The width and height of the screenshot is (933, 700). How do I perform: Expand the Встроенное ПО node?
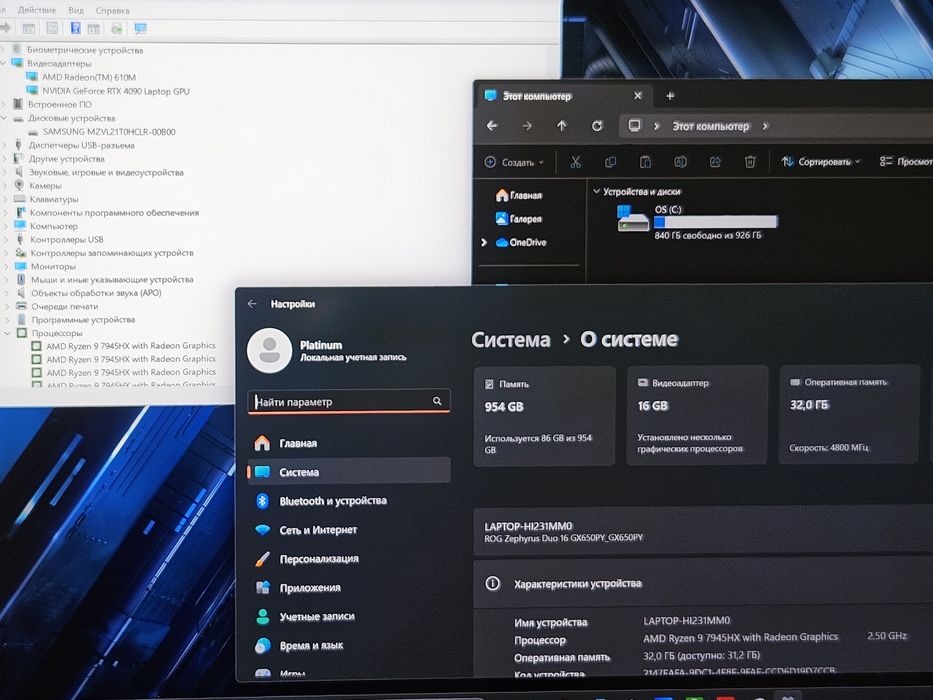[x=4, y=104]
